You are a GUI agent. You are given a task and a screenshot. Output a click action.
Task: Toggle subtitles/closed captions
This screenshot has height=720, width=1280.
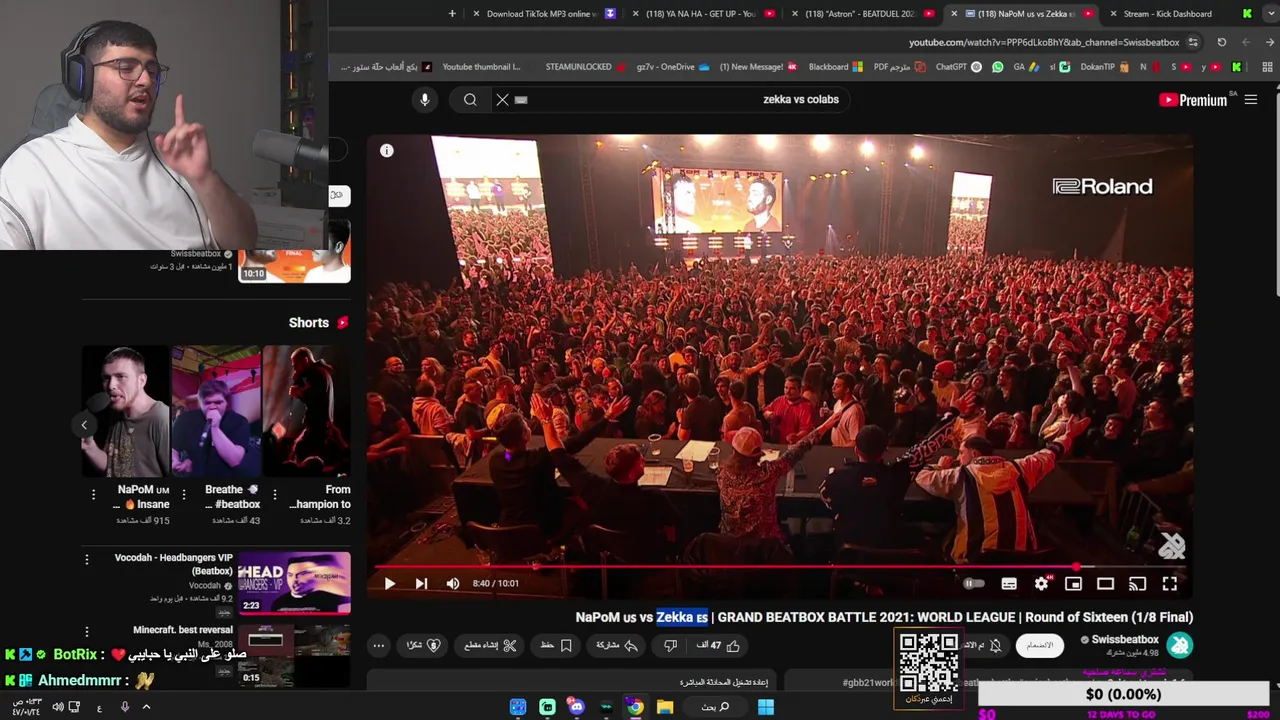1009,584
